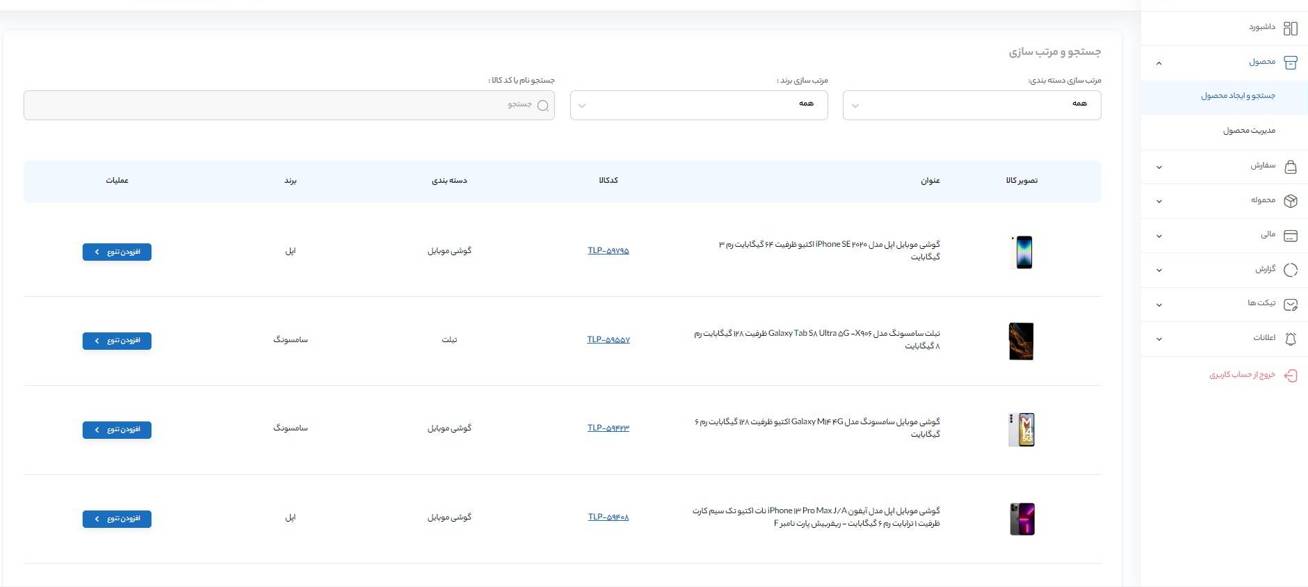
Task: Click the محصول box icon in sidebar
Action: pyautogui.click(x=1290, y=62)
